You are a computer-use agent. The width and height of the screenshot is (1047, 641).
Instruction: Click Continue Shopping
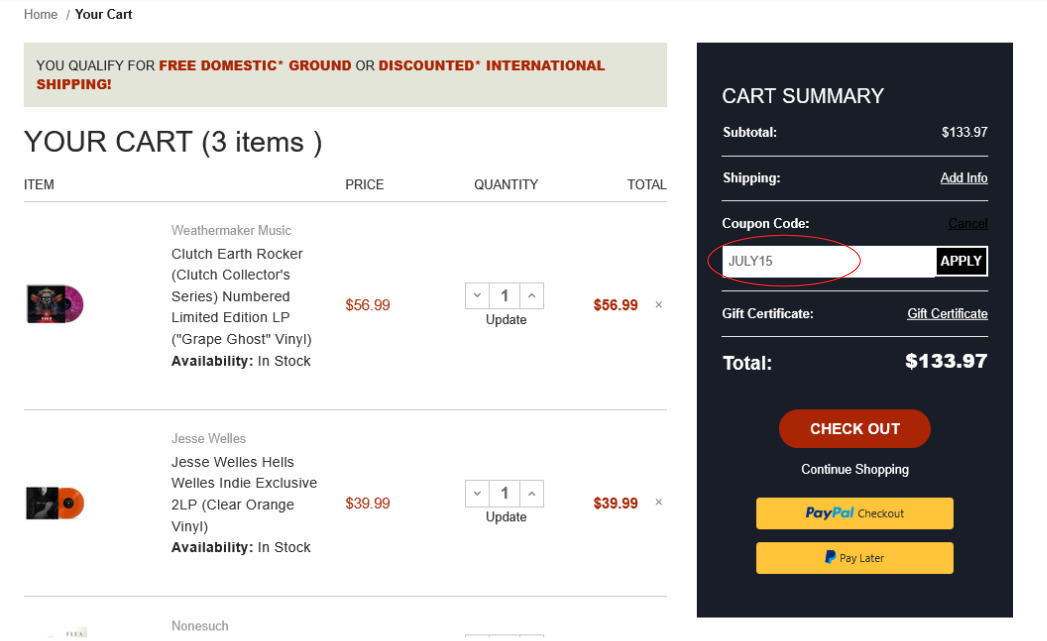tap(855, 469)
